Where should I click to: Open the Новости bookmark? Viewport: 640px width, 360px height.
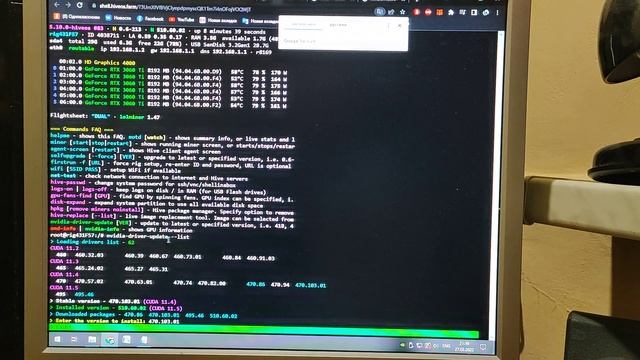(x=118, y=18)
